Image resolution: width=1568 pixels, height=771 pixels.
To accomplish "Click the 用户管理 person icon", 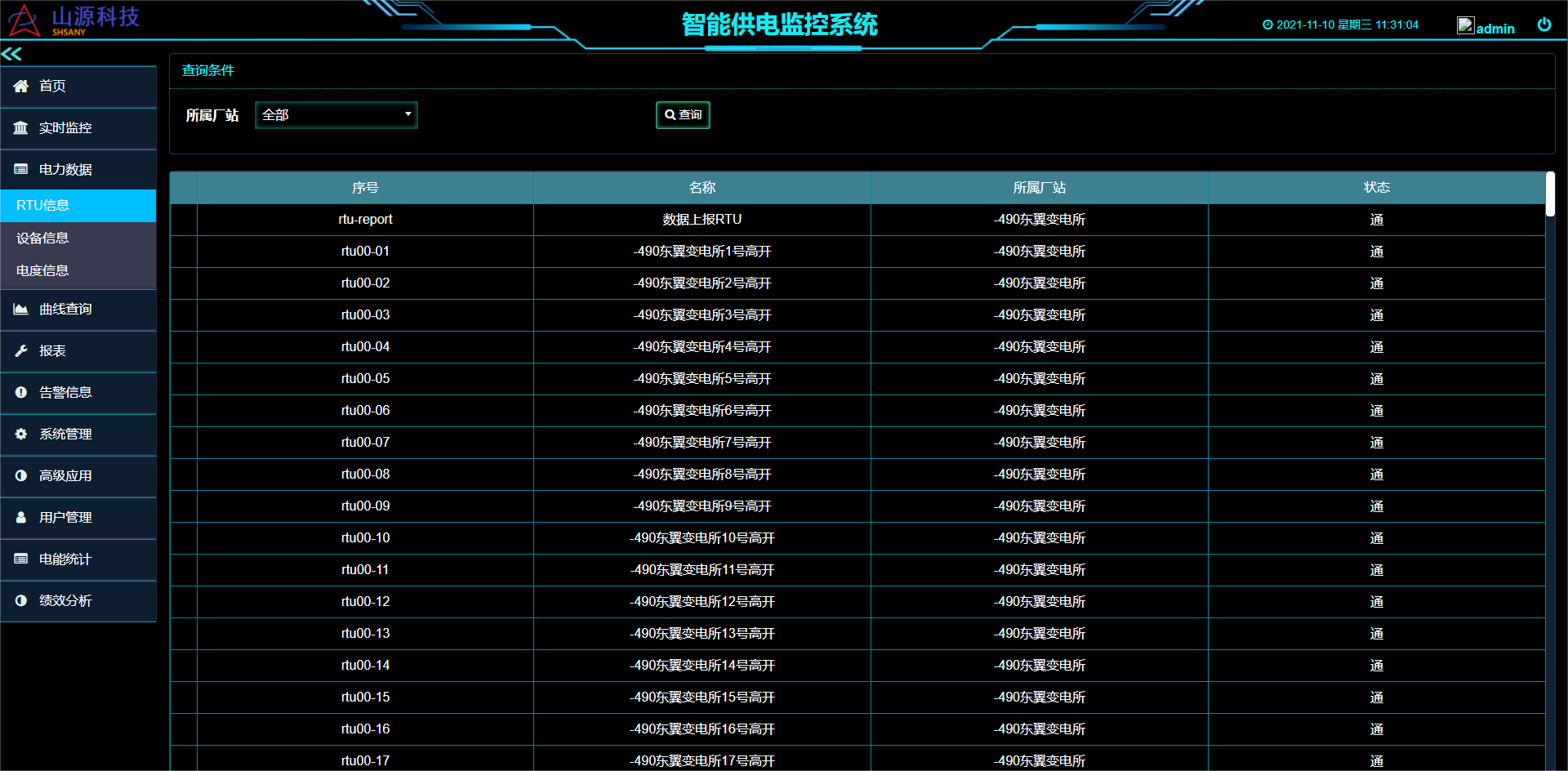I will pyautogui.click(x=21, y=517).
